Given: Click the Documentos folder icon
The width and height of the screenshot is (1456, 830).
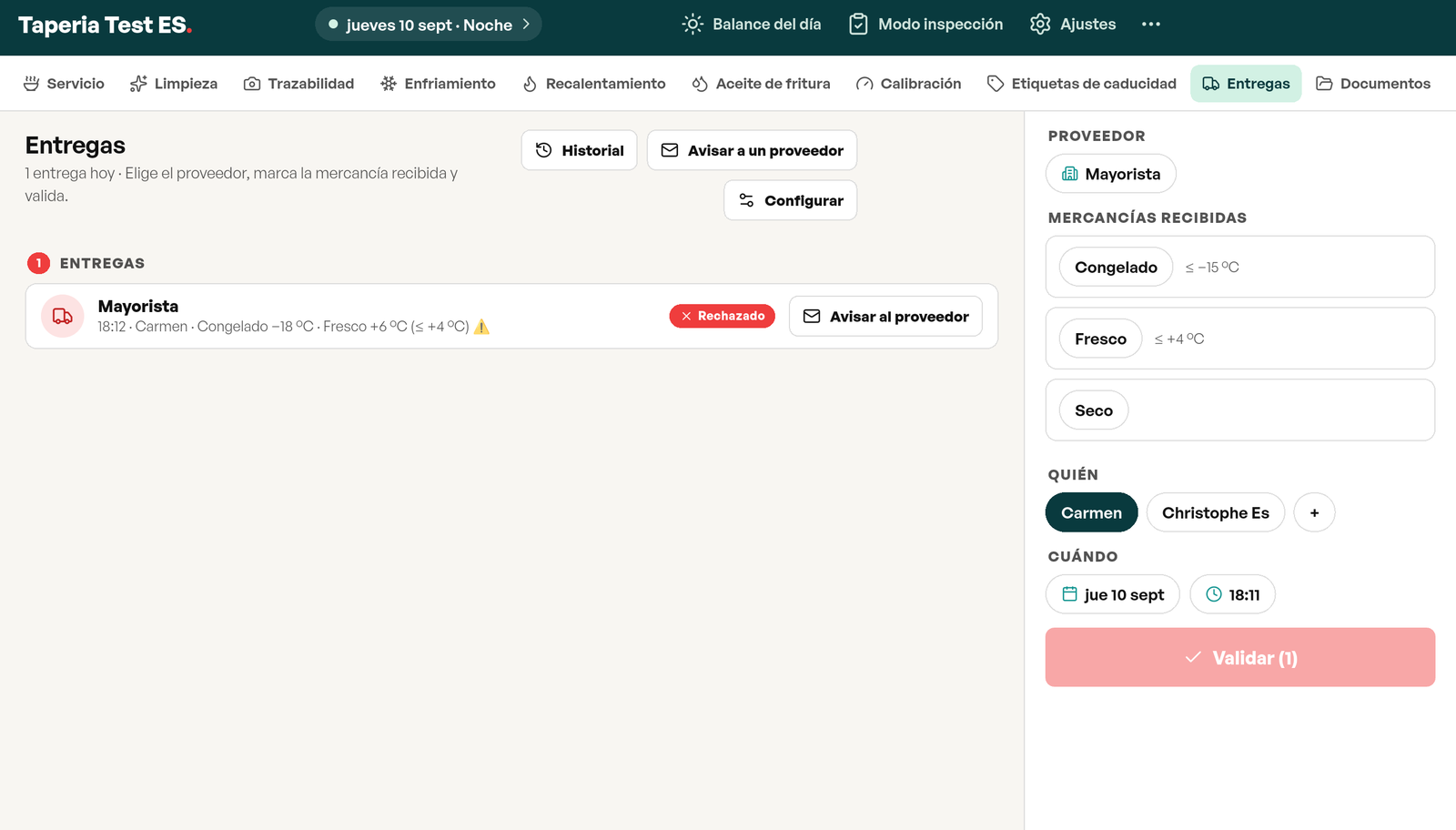Looking at the screenshot, I should (1324, 84).
